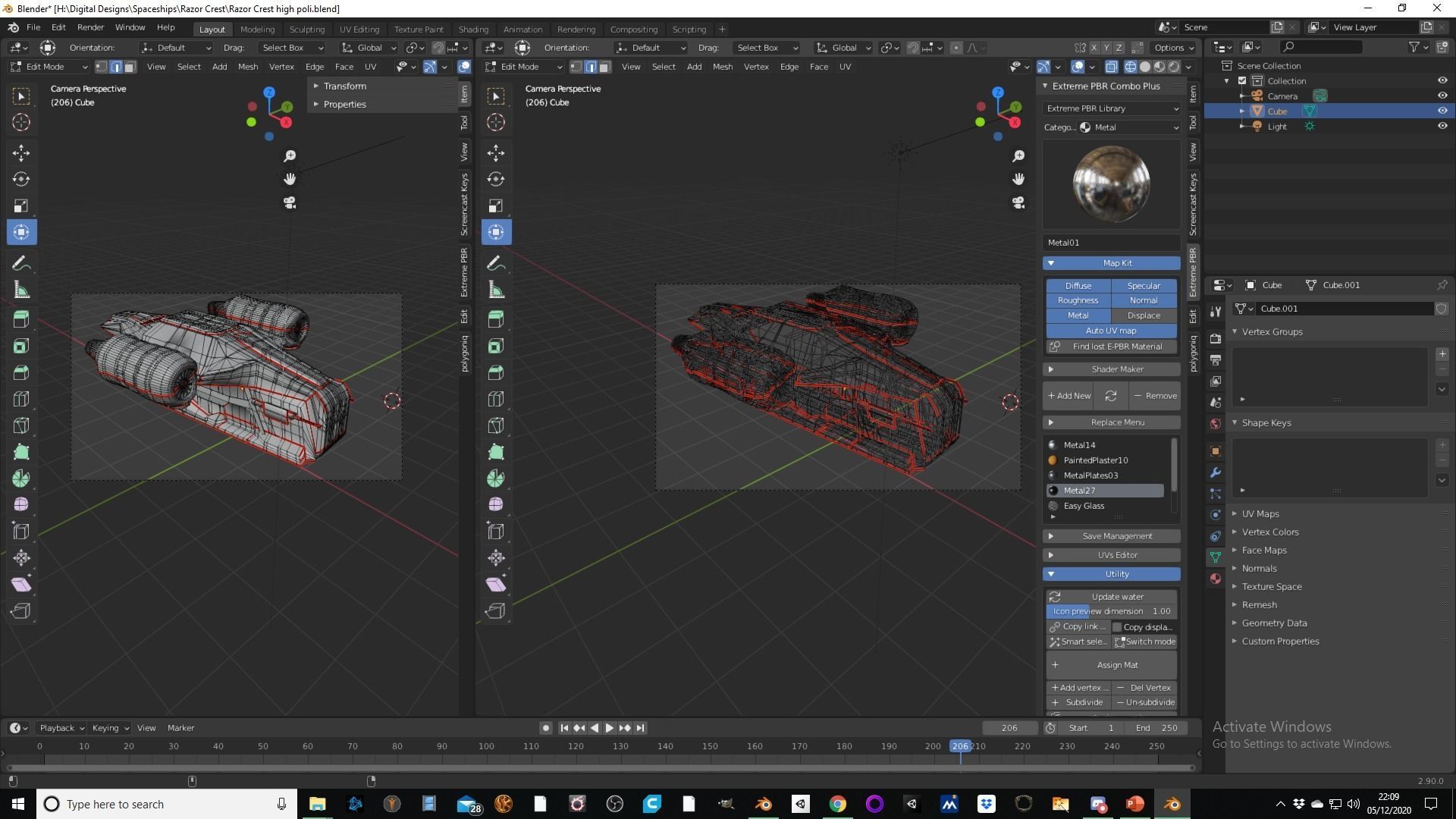1456x819 pixels.
Task: Open Output properties tab icon
Action: click(x=1216, y=359)
